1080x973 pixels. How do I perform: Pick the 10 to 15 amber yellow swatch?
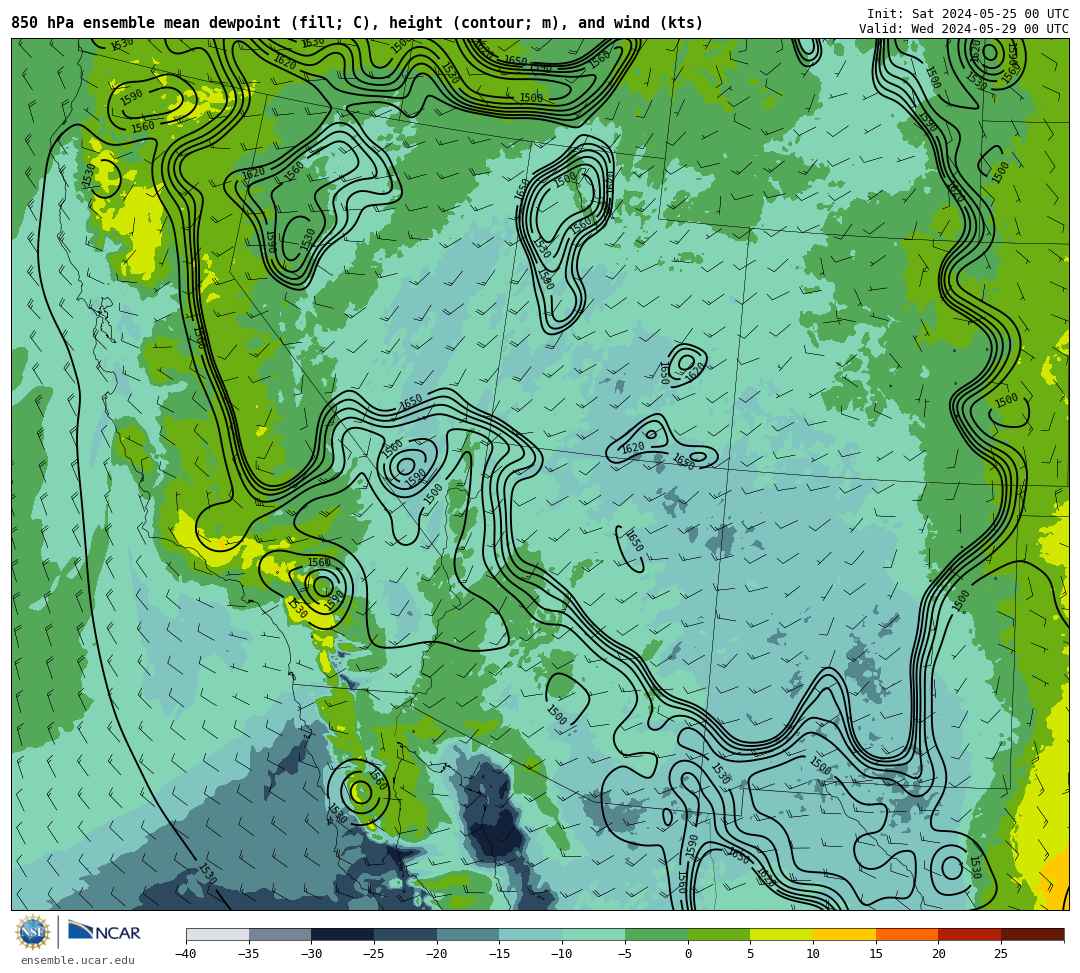click(x=844, y=934)
